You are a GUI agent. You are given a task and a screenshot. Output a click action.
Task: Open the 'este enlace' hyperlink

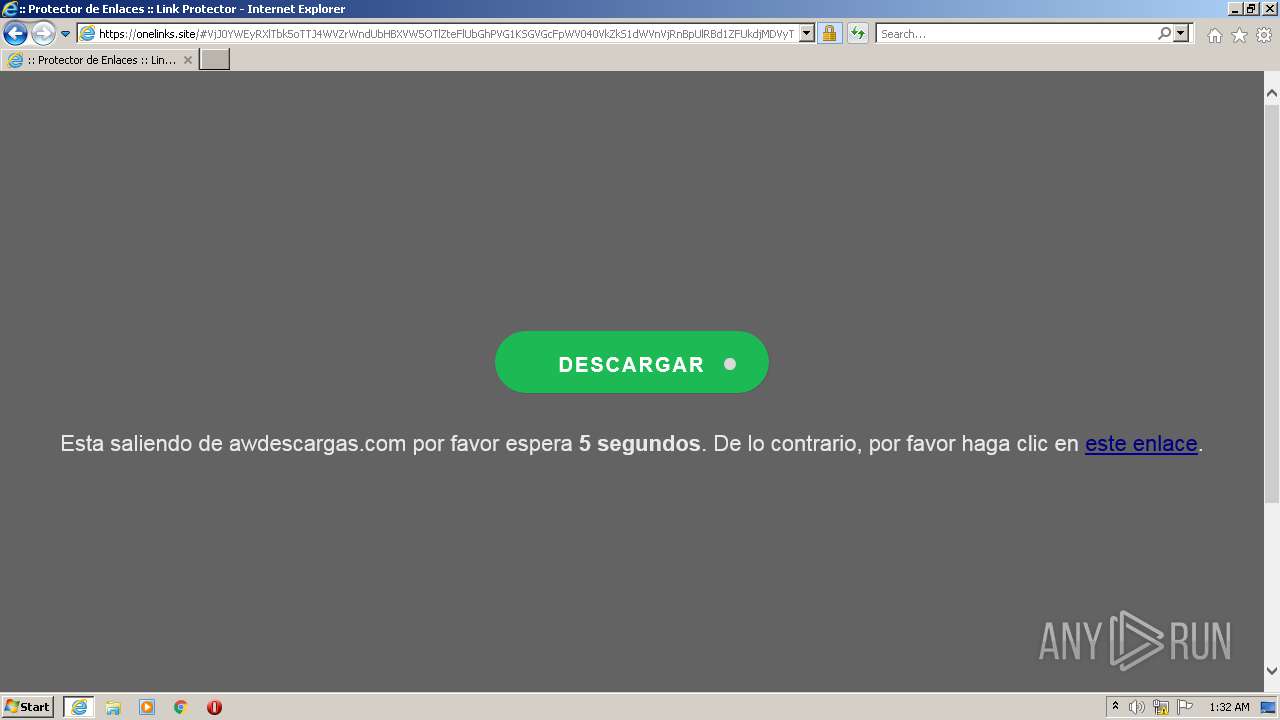1141,443
